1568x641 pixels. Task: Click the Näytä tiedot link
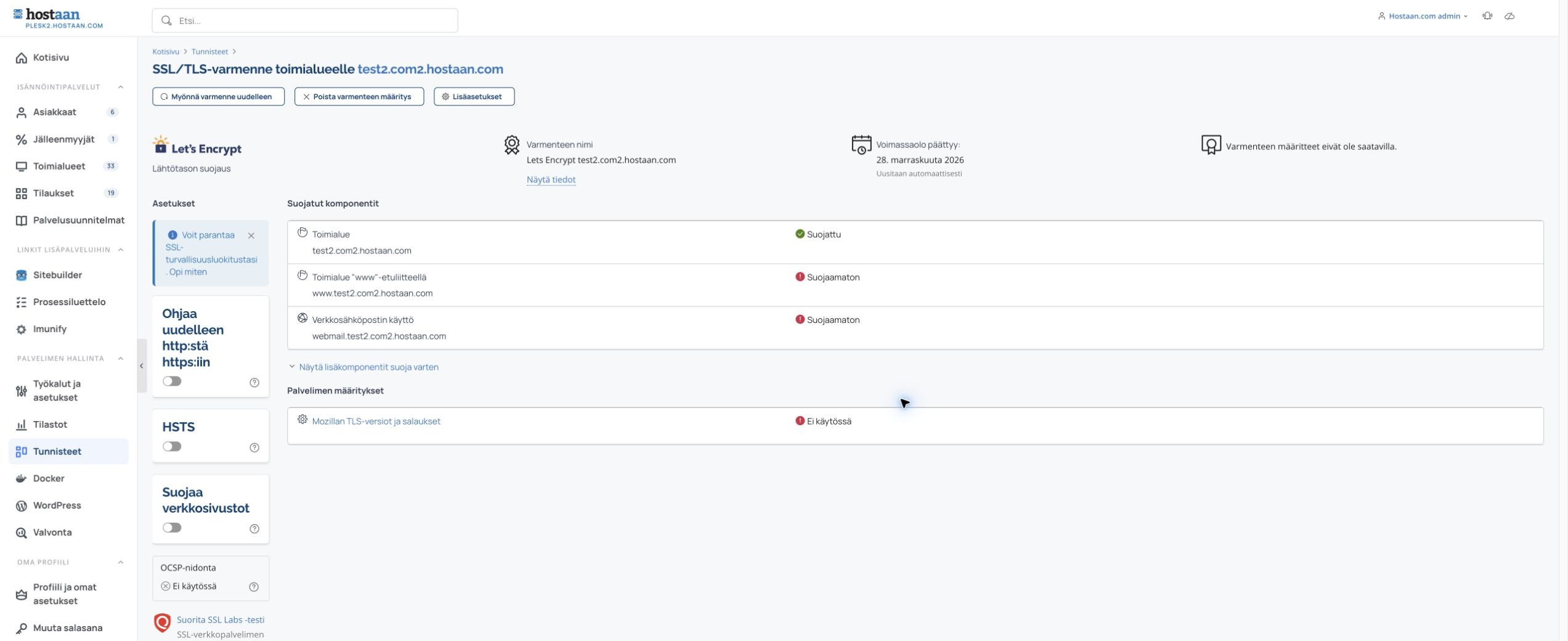coord(551,179)
